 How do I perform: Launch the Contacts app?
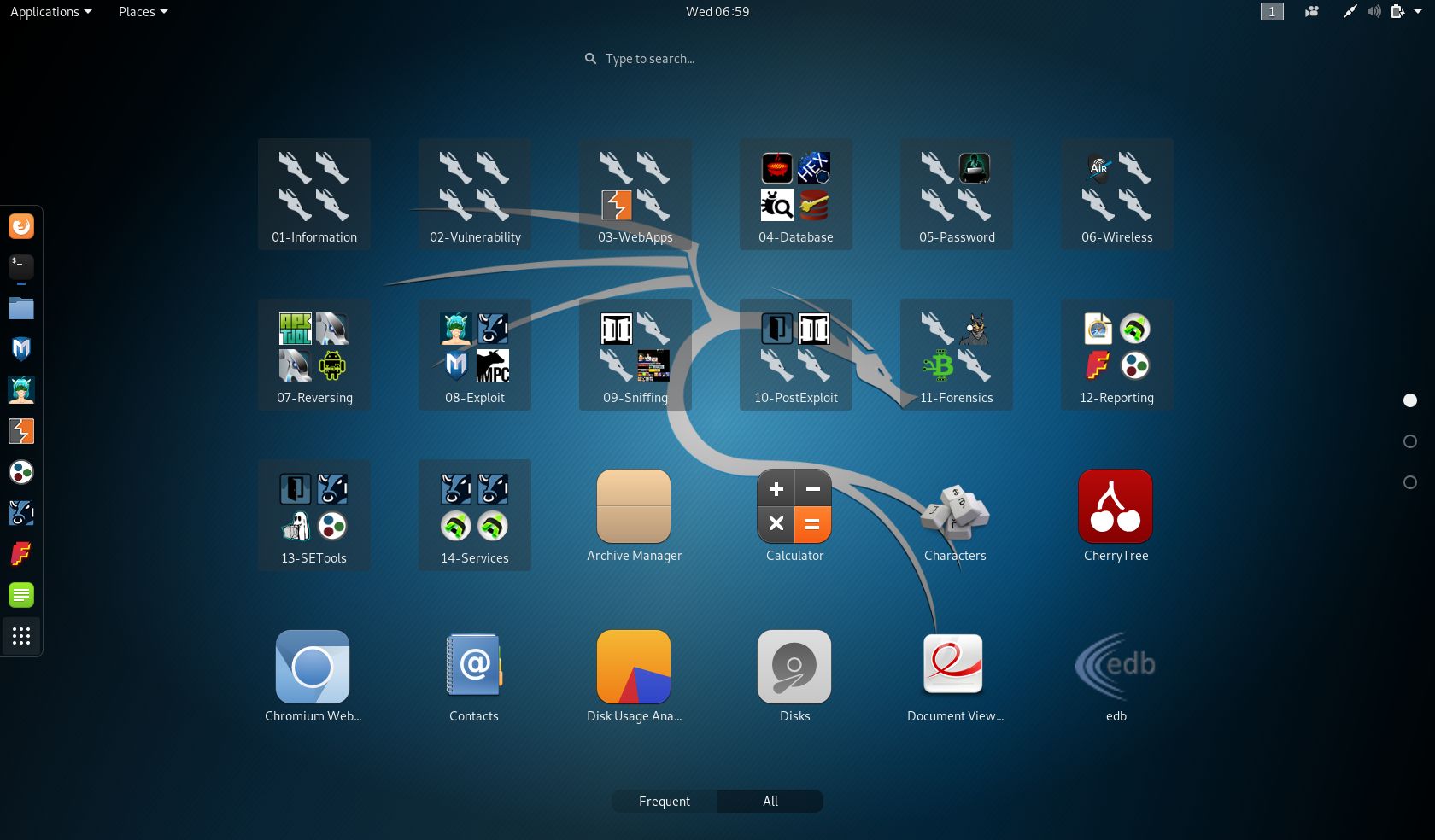[x=474, y=676]
